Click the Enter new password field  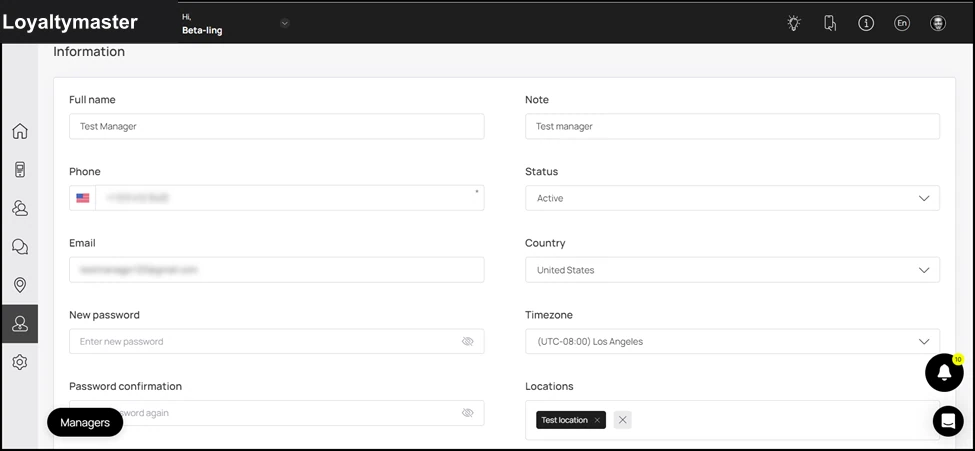(277, 342)
